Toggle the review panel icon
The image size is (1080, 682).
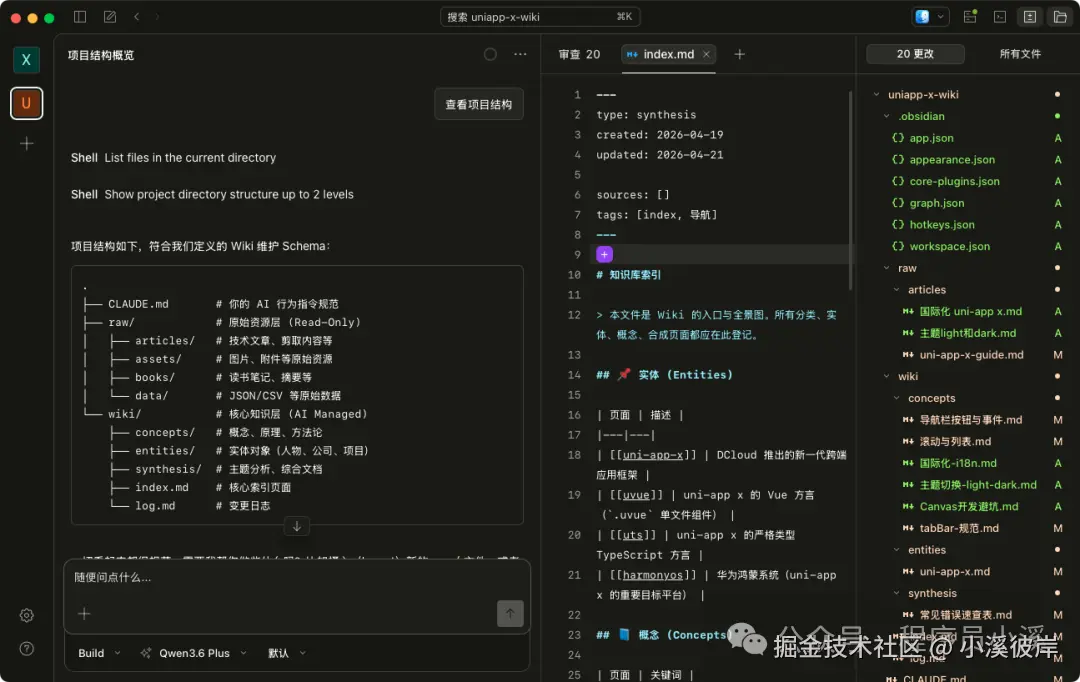coord(1030,17)
